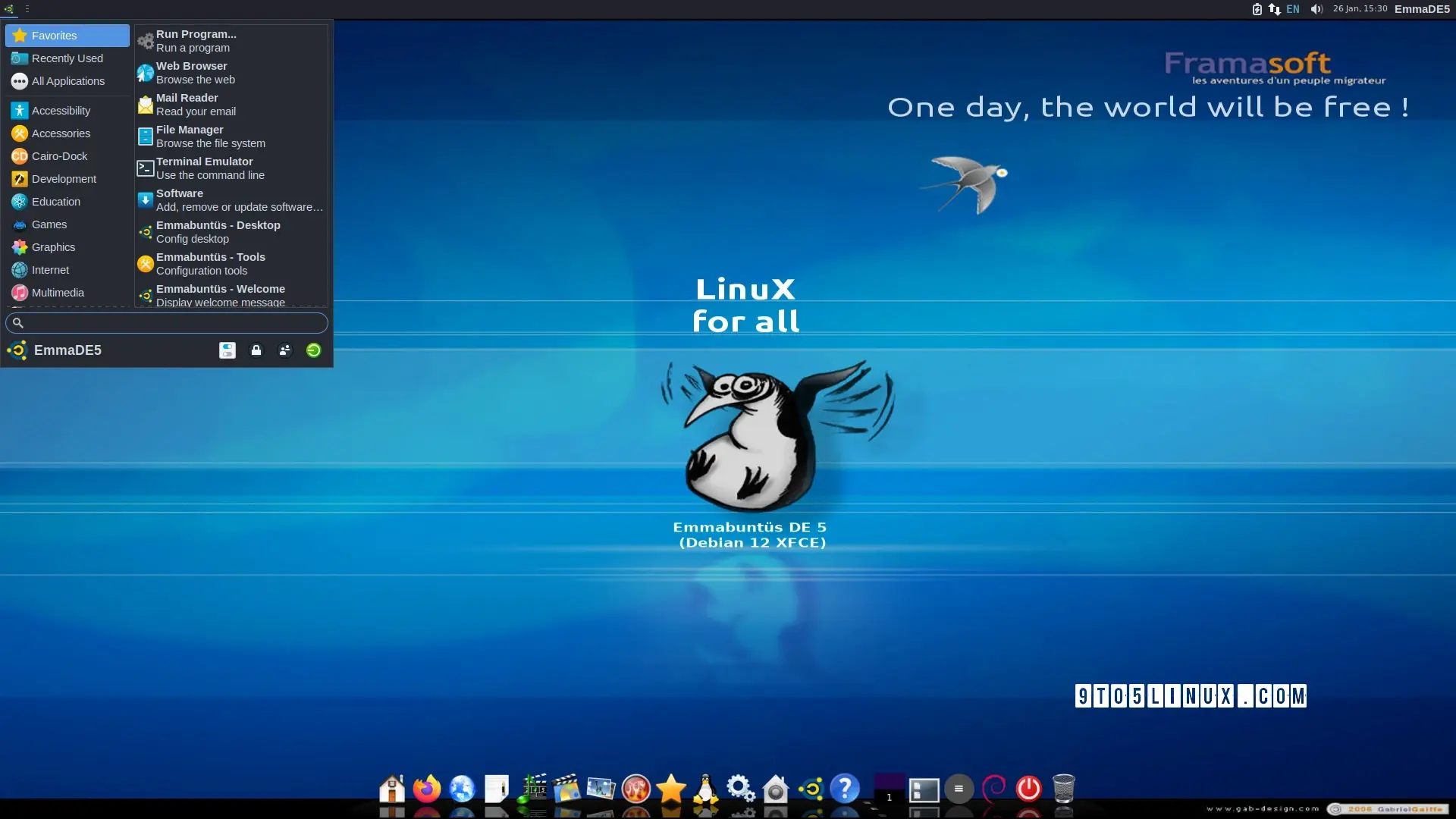Open the trash can in the dock

[x=1063, y=789]
